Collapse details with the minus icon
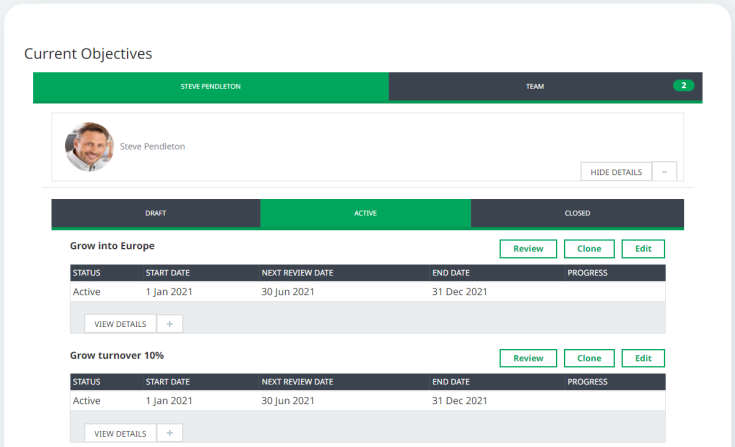Image resolution: width=735 pixels, height=447 pixels. point(664,172)
